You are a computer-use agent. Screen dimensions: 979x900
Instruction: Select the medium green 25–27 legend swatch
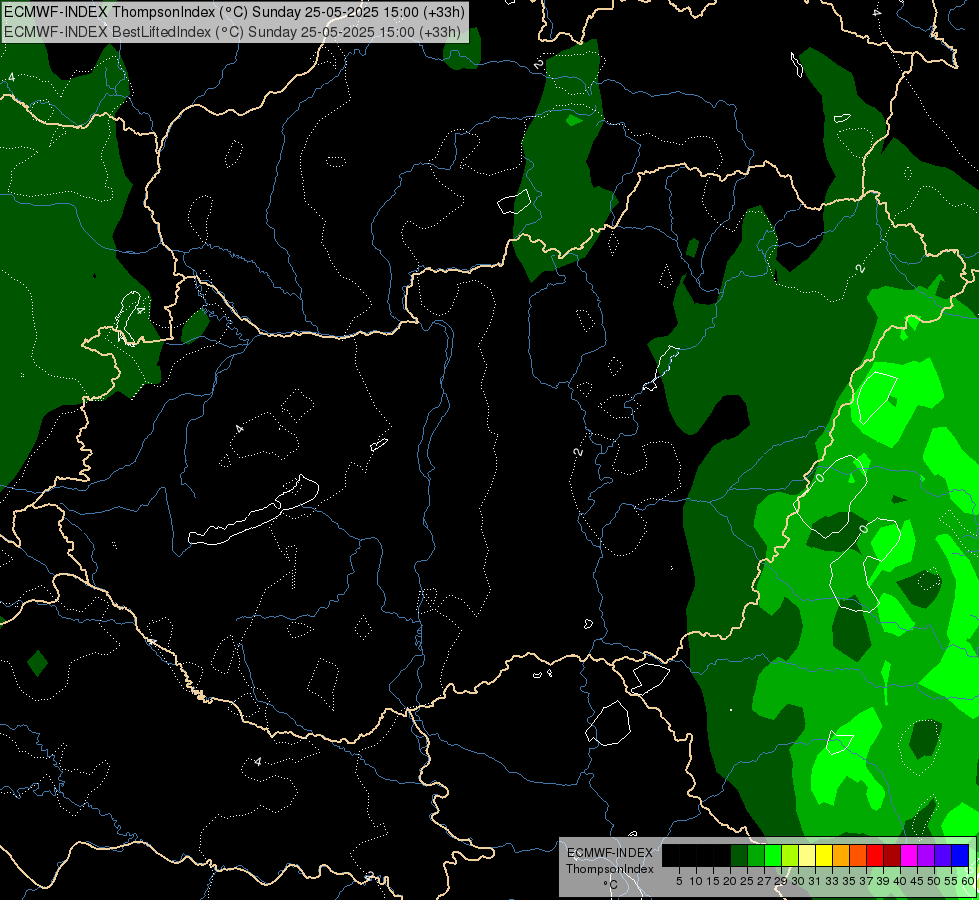756,855
